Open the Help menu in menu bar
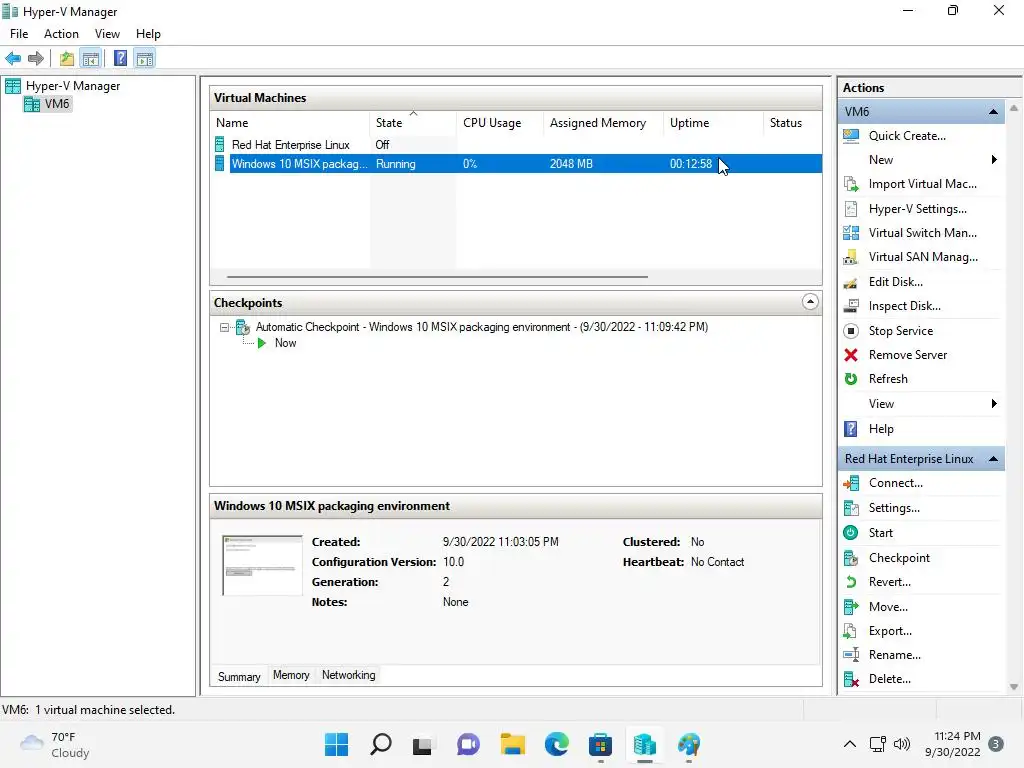Image resolution: width=1024 pixels, height=768 pixels. click(x=148, y=34)
